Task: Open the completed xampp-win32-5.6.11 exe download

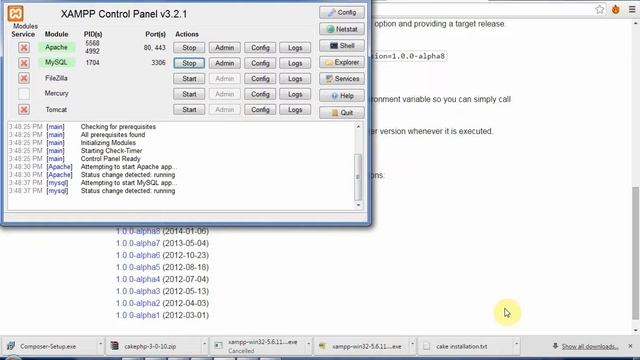Action: (x=362, y=347)
